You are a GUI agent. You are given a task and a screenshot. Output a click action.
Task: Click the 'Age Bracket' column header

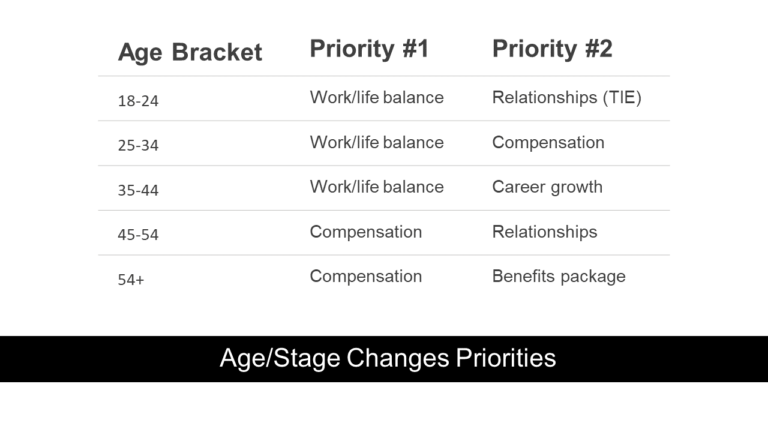190,52
